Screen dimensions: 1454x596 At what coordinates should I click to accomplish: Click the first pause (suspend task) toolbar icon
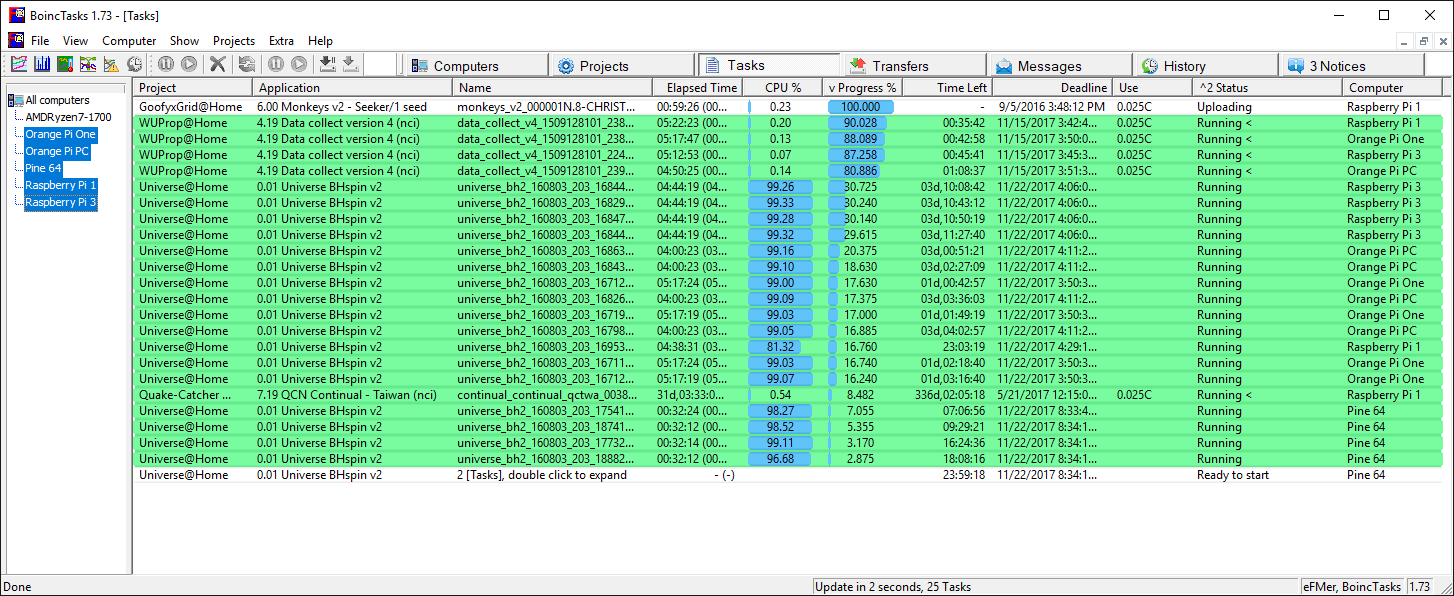coord(165,64)
